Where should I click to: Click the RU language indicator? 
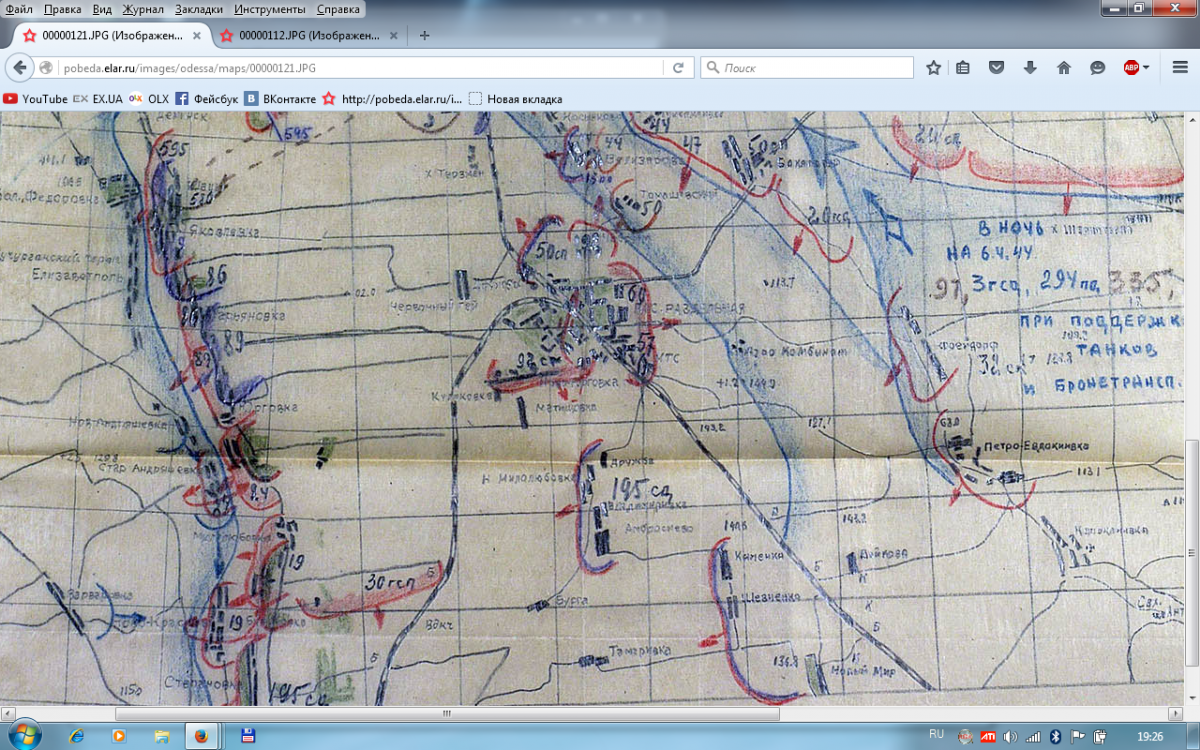936,734
